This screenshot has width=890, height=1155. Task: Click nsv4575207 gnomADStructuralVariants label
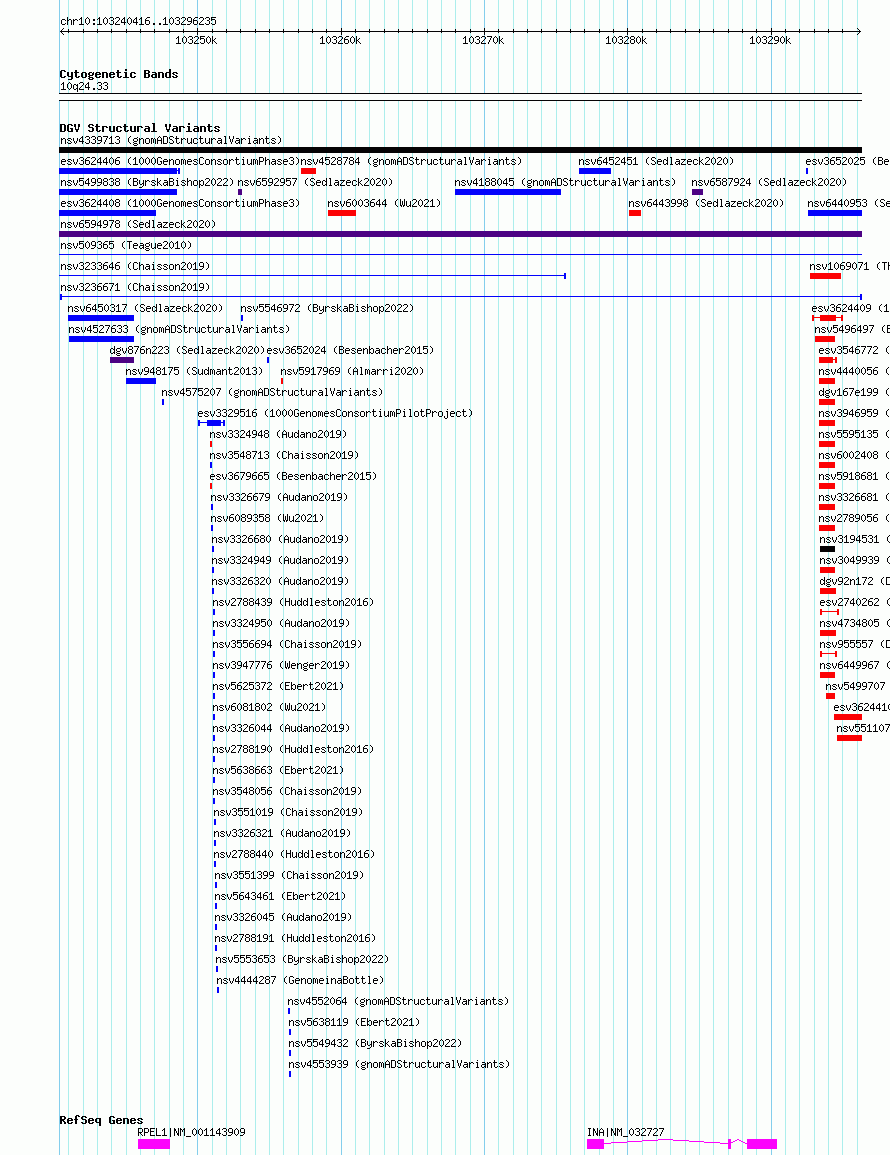[272, 392]
